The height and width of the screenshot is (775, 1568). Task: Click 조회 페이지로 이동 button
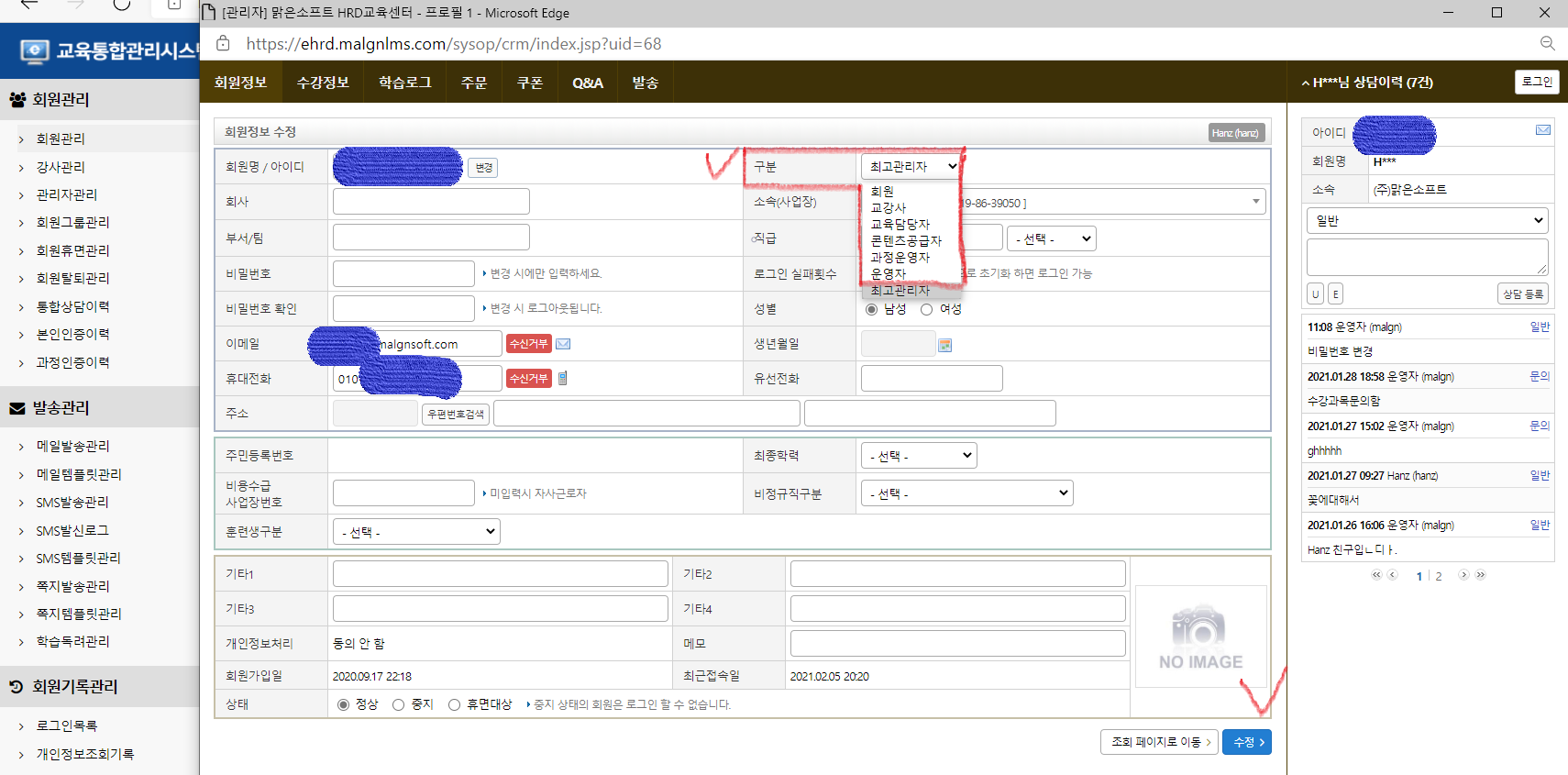pyautogui.click(x=1160, y=742)
